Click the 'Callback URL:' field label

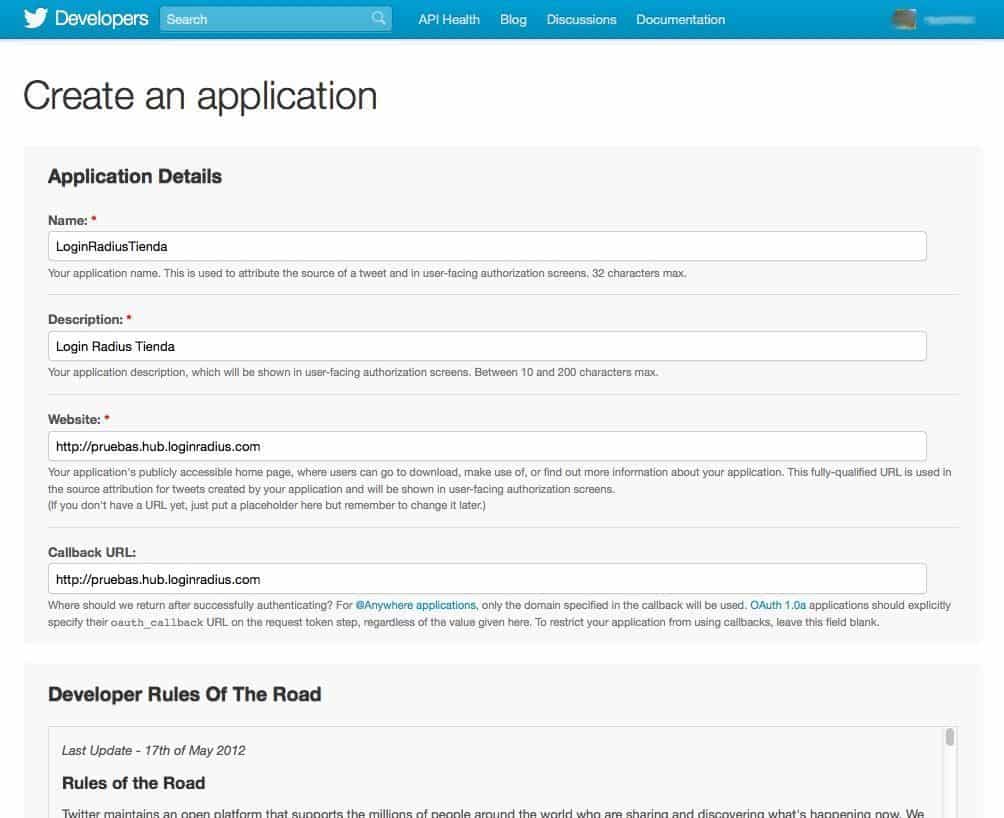[x=92, y=552]
